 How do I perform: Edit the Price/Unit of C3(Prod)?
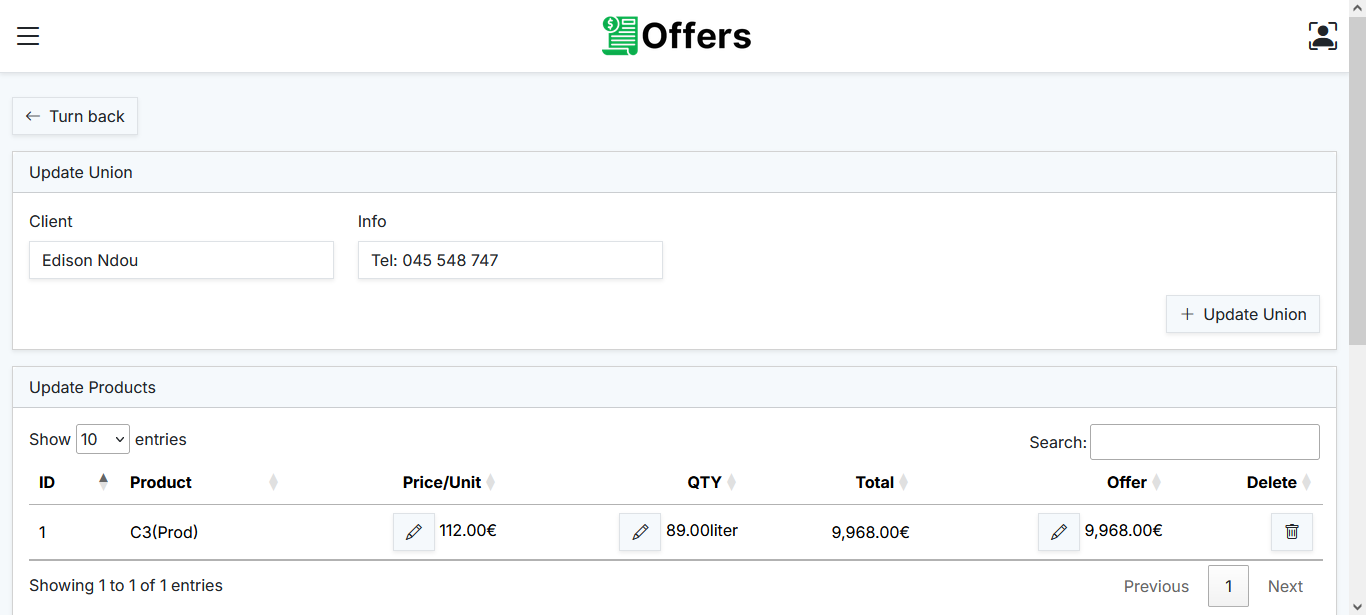tap(414, 532)
